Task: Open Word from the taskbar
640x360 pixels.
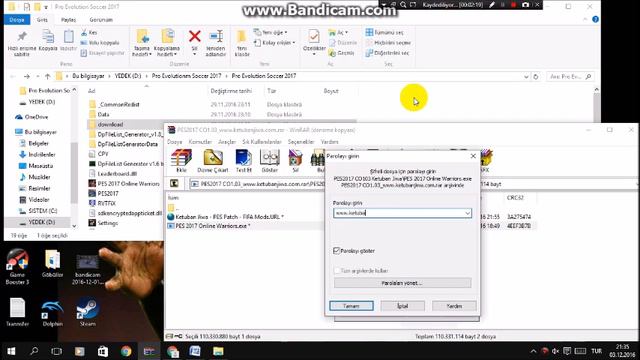Action: (x=195, y=351)
